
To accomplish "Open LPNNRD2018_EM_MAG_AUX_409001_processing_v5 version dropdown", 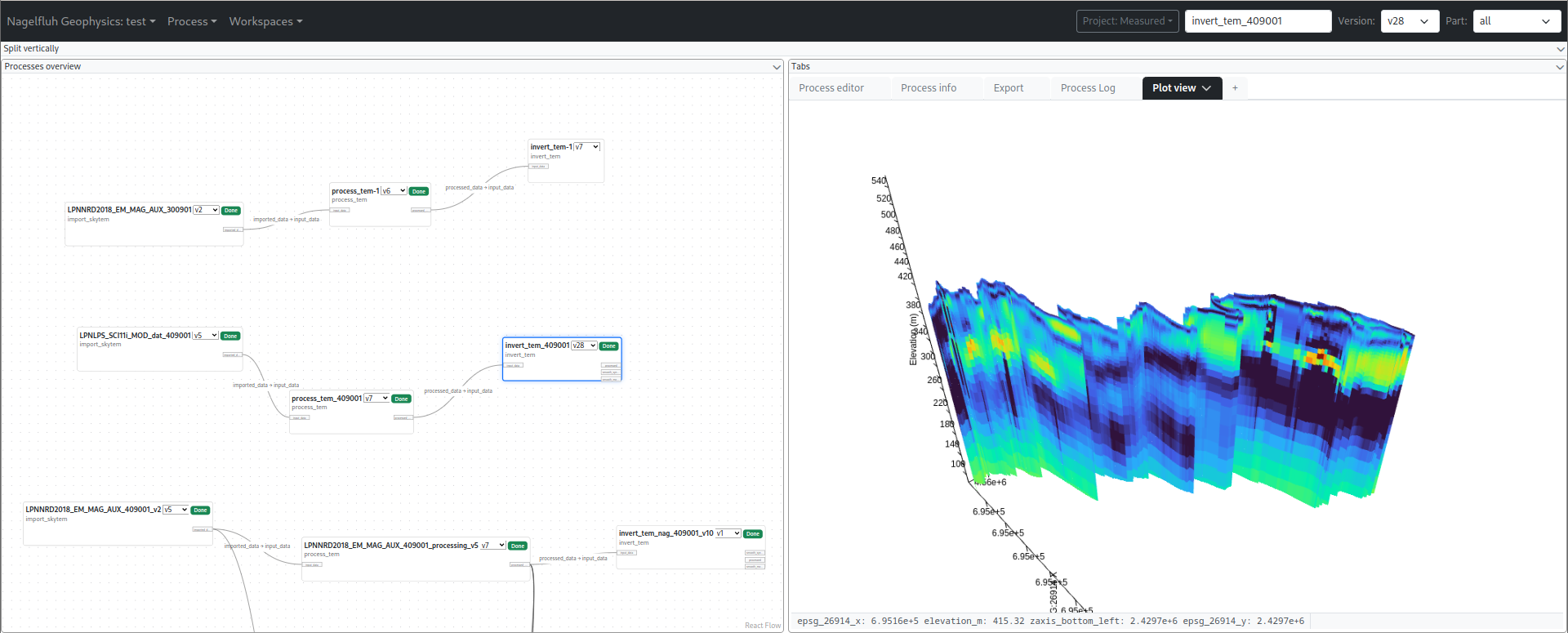I will coord(493,546).
